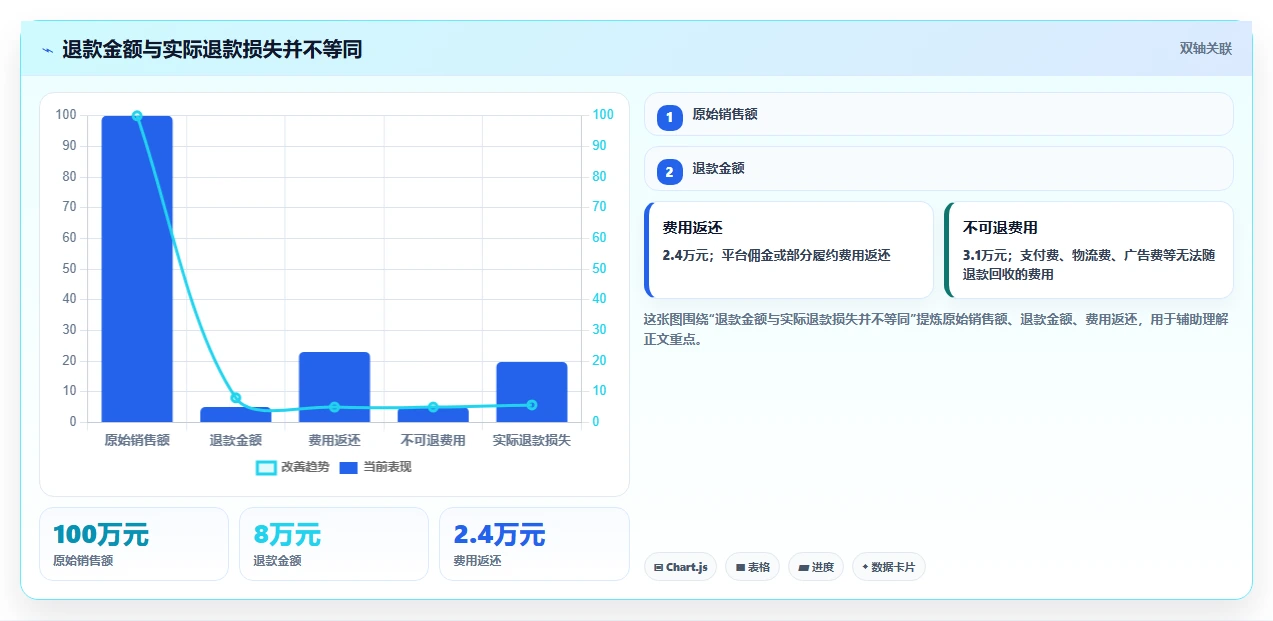The width and height of the screenshot is (1273, 621).
Task: Click the text 3.1万元；支付费、物流费
Action: click(1089, 264)
